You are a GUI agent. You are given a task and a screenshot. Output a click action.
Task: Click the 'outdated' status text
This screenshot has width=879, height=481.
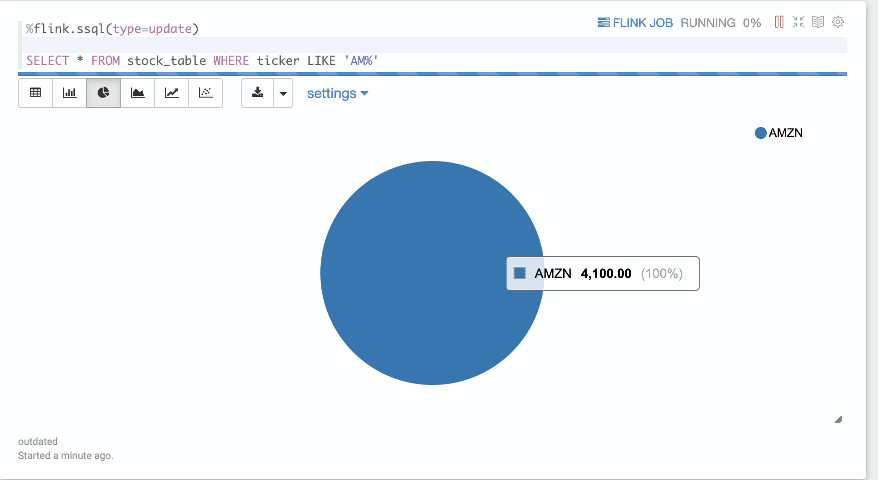click(38, 442)
